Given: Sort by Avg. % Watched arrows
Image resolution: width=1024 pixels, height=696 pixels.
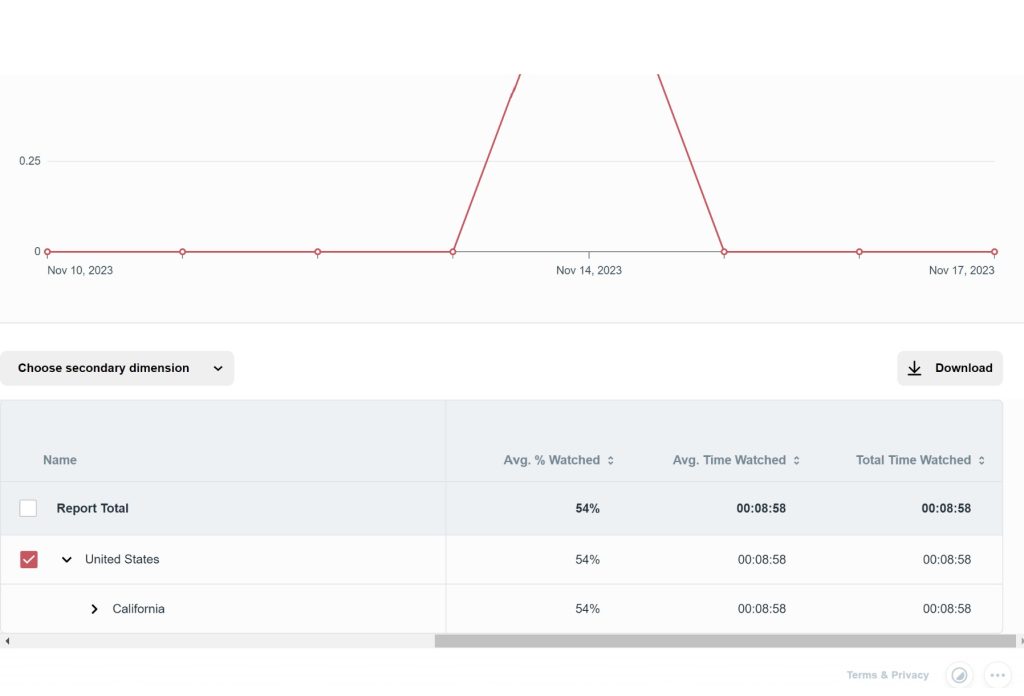Looking at the screenshot, I should coord(610,461).
